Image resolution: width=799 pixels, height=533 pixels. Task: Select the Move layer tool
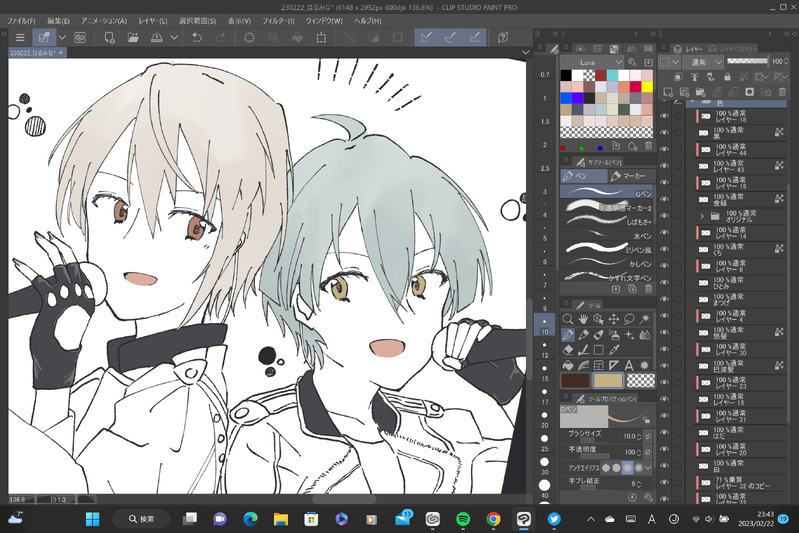(x=614, y=319)
